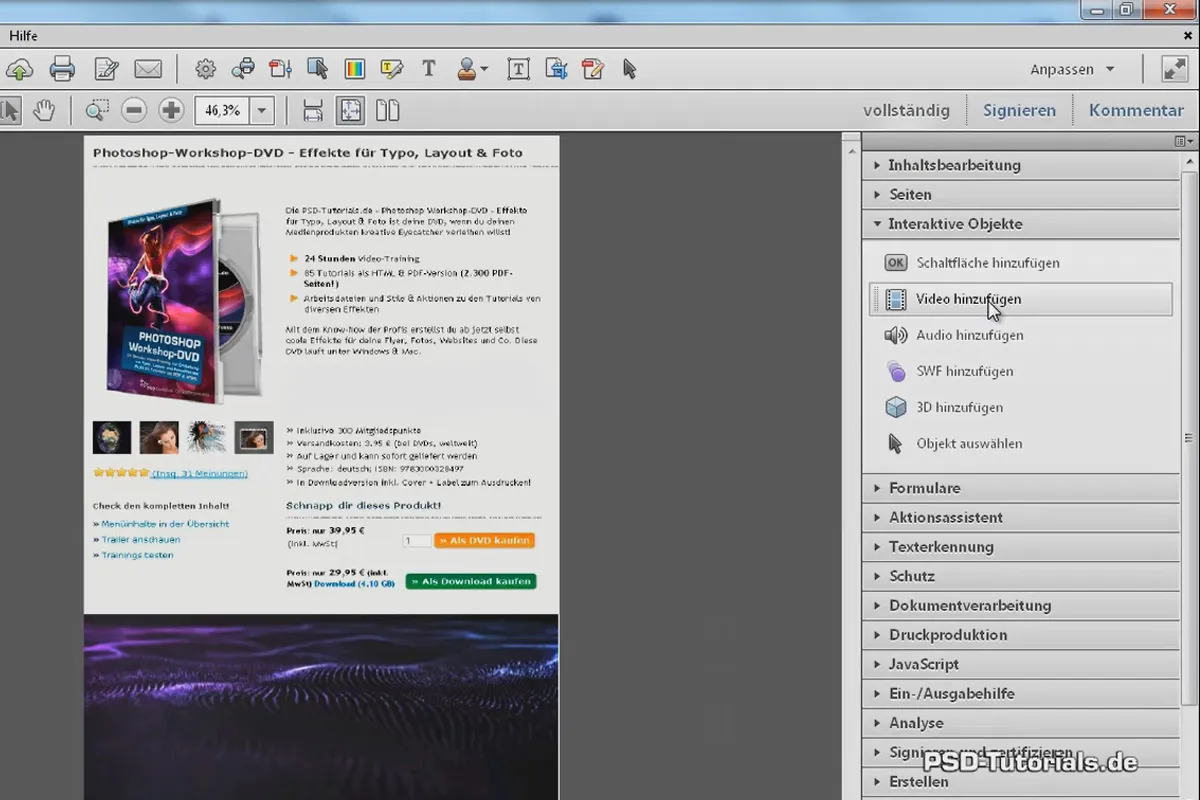Click the zoom in plus button

171,110
